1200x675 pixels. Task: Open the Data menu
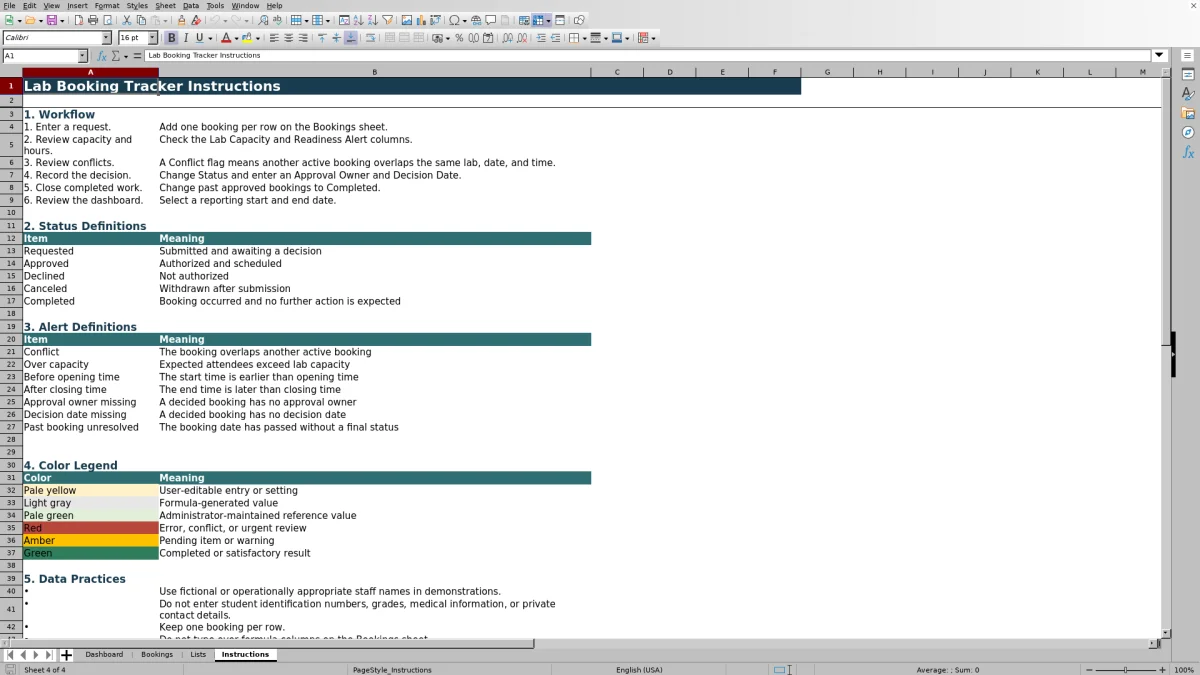(190, 5)
